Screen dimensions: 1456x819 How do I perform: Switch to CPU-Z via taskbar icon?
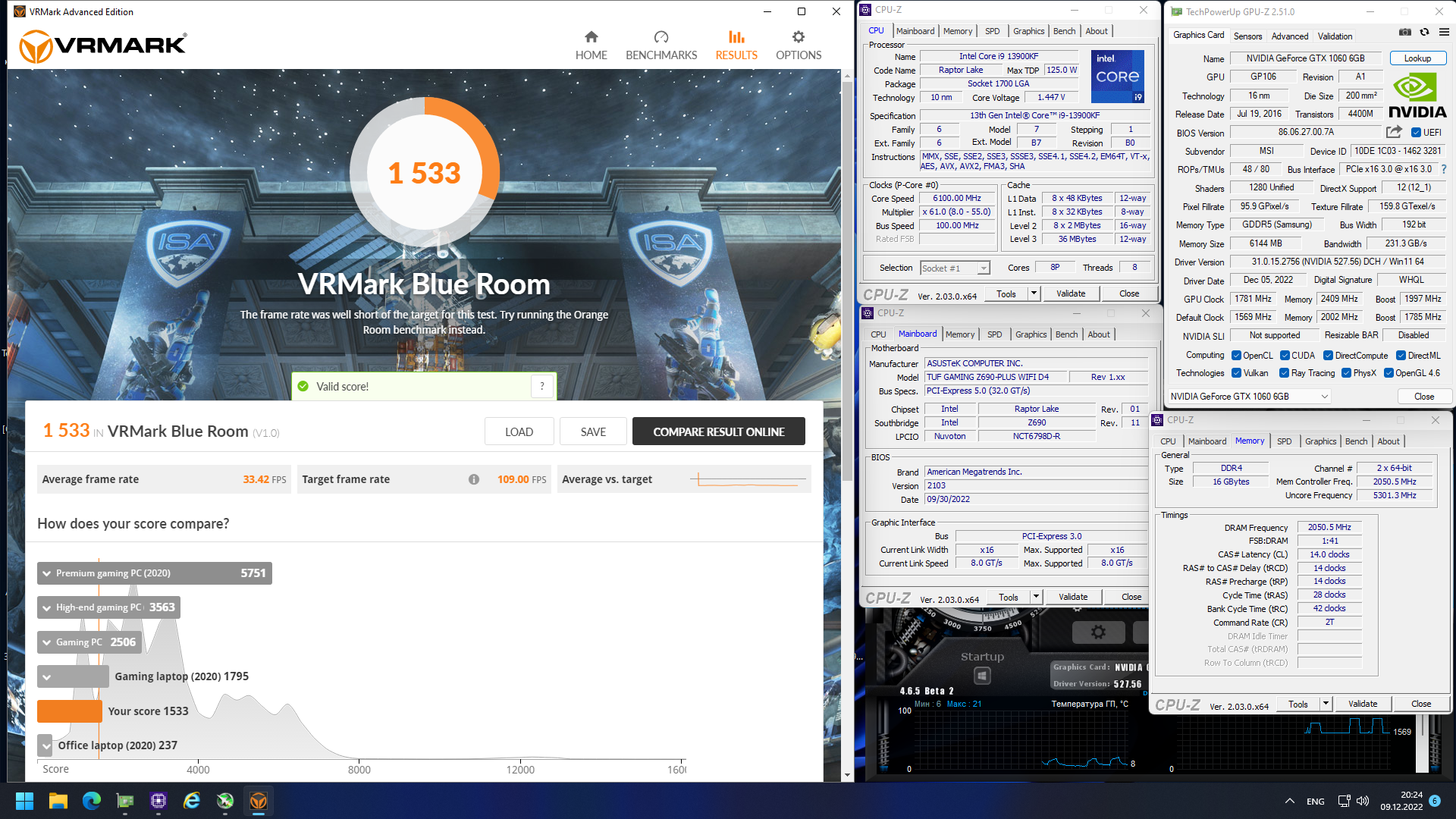(158, 801)
